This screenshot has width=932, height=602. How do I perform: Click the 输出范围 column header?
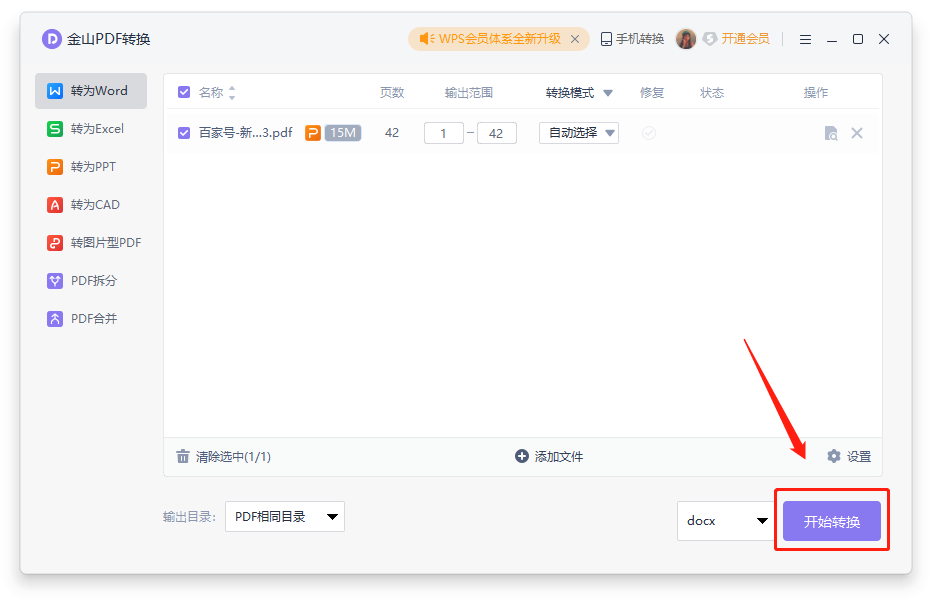pyautogui.click(x=469, y=93)
